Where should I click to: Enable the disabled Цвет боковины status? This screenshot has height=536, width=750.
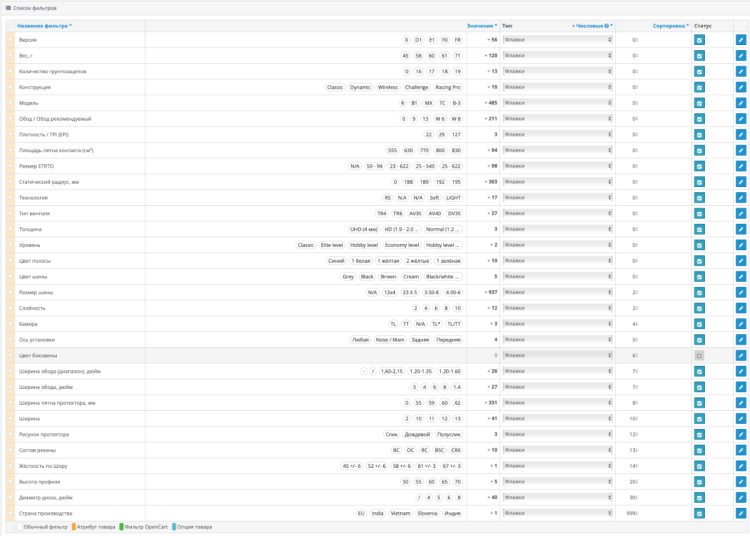pyautogui.click(x=699, y=356)
